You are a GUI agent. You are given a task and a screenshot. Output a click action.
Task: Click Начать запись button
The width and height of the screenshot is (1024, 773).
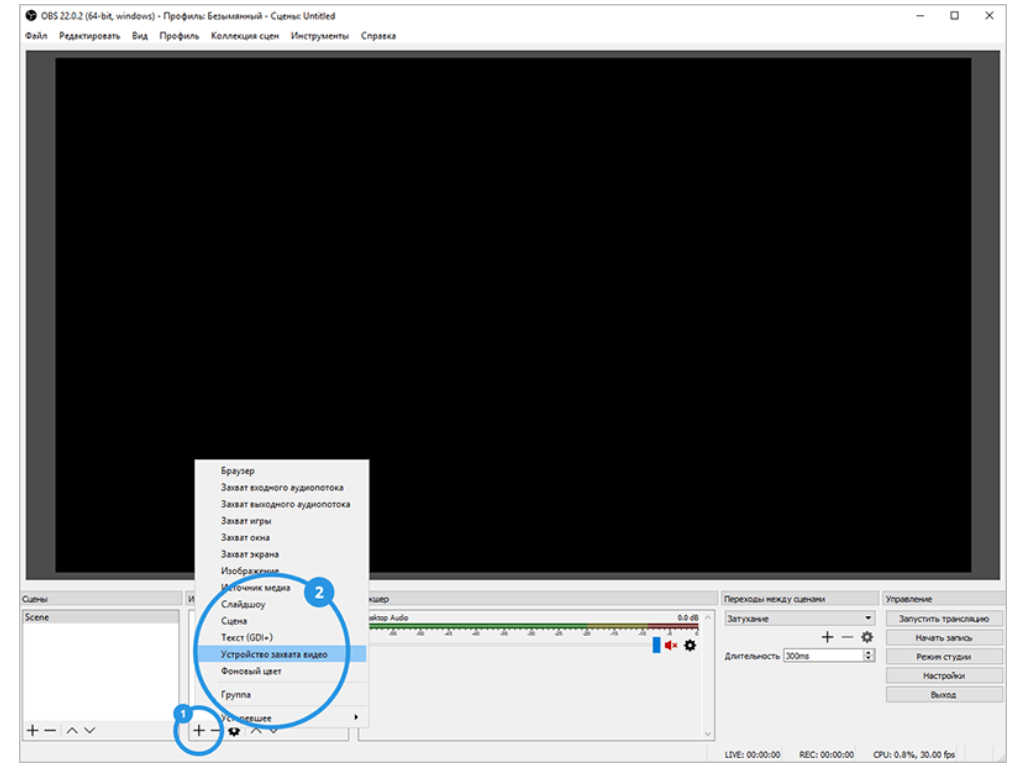click(944, 637)
